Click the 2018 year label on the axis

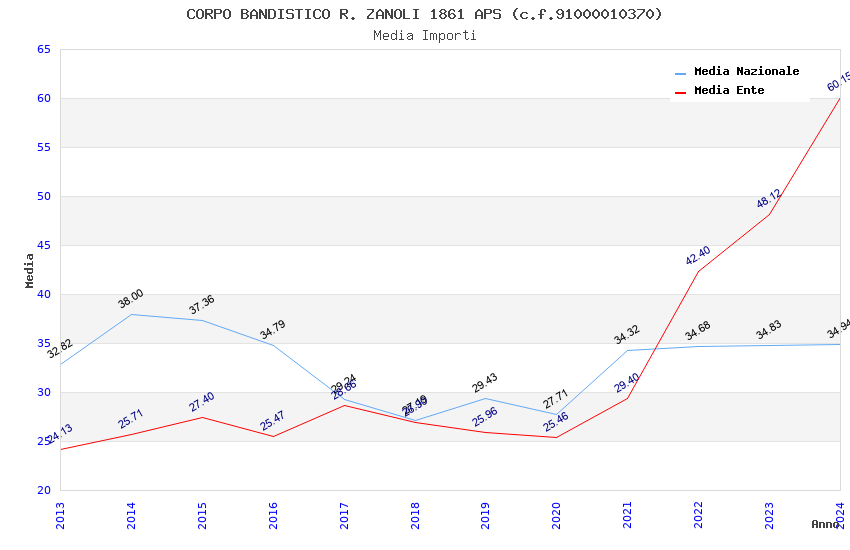415,515
